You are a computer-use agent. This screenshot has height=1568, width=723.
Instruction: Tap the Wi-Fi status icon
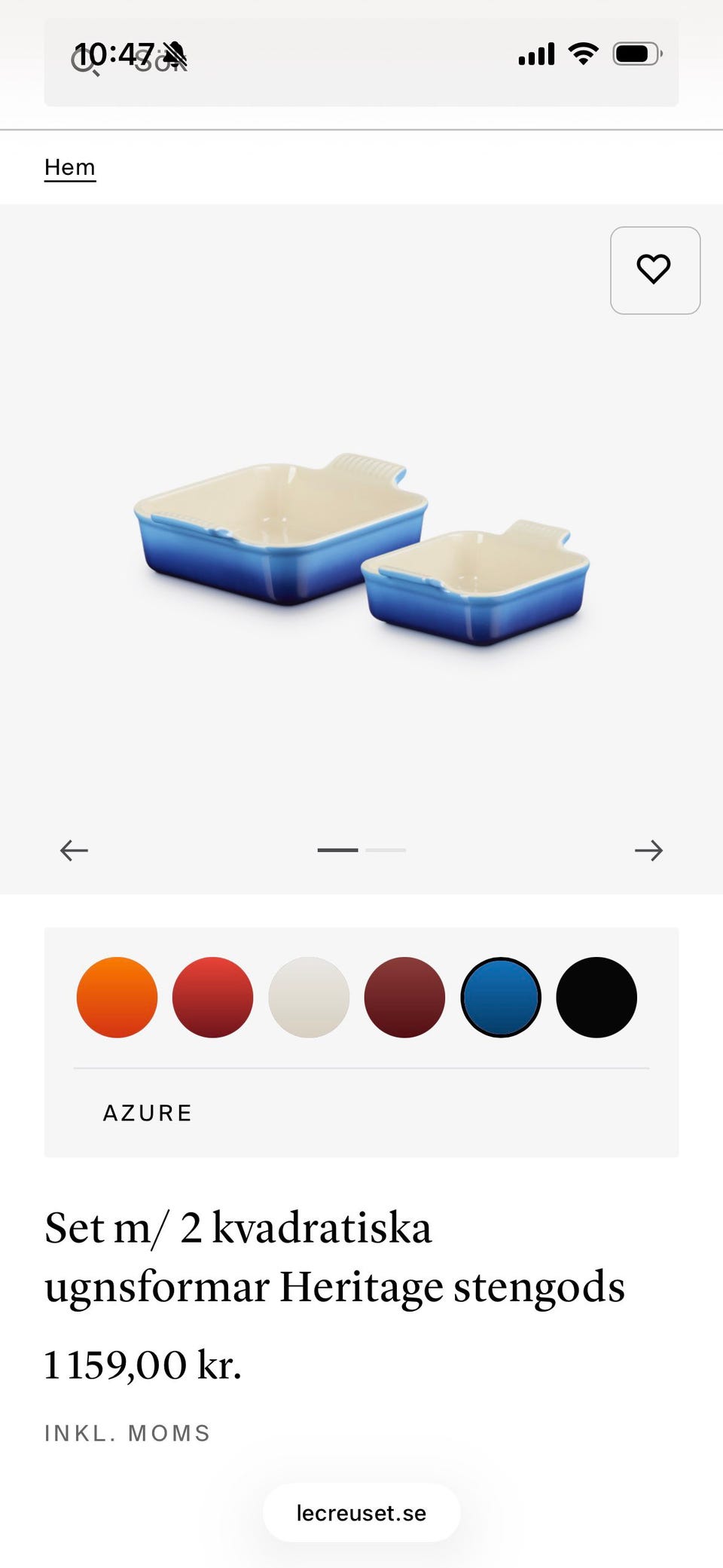point(583,53)
